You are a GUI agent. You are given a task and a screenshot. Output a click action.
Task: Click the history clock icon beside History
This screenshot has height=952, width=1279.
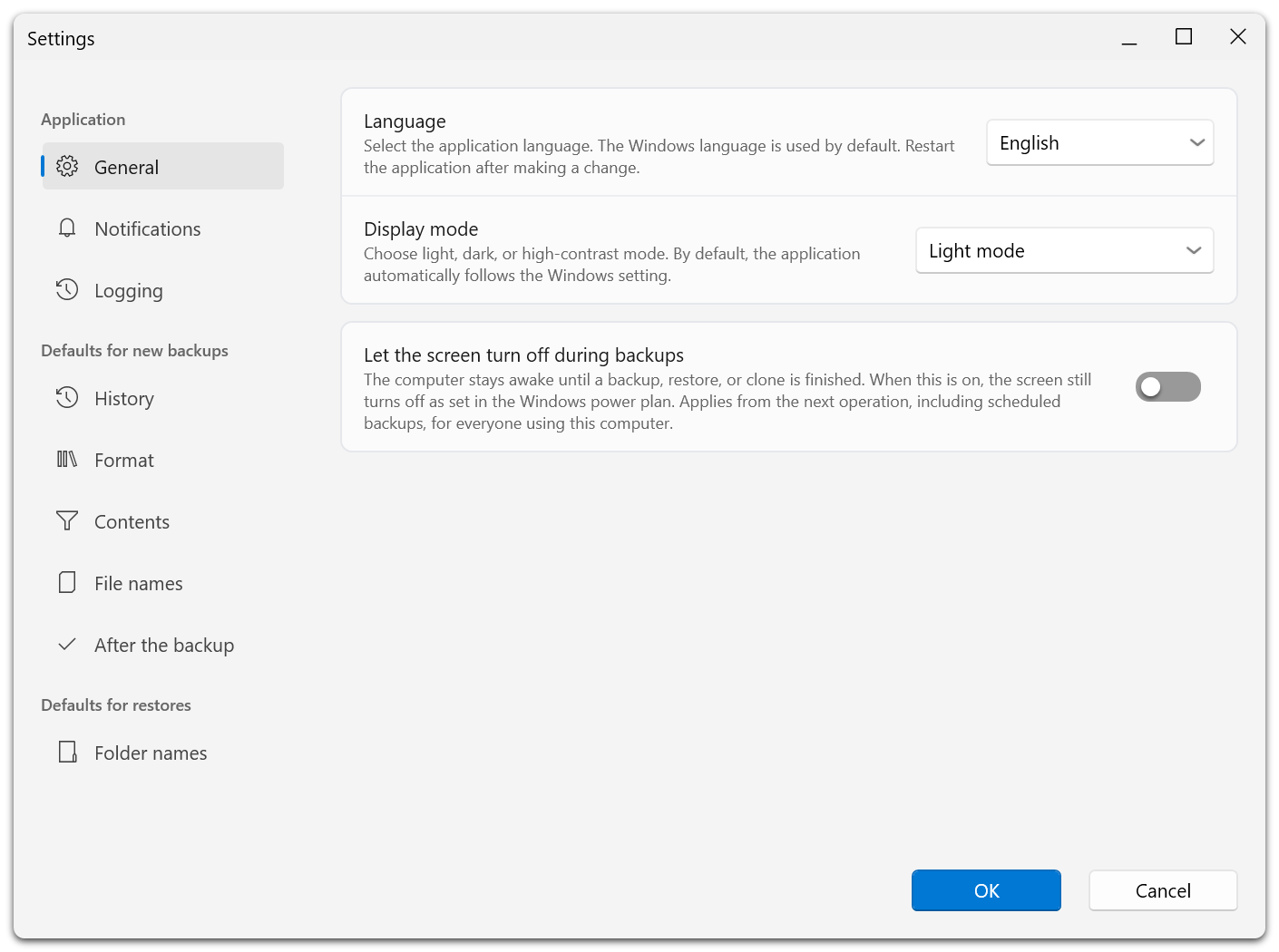click(x=67, y=397)
